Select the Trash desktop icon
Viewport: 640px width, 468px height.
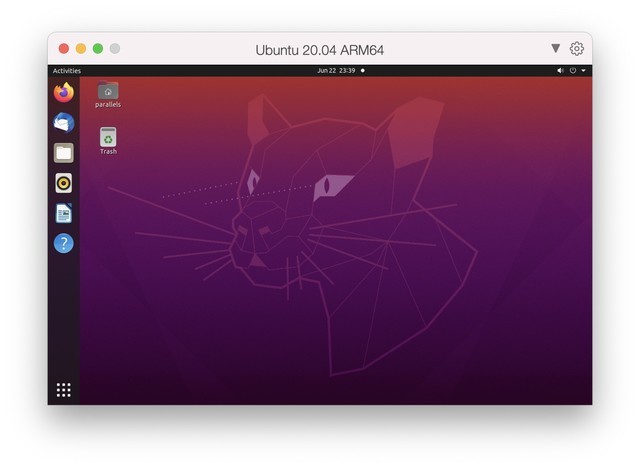(108, 141)
